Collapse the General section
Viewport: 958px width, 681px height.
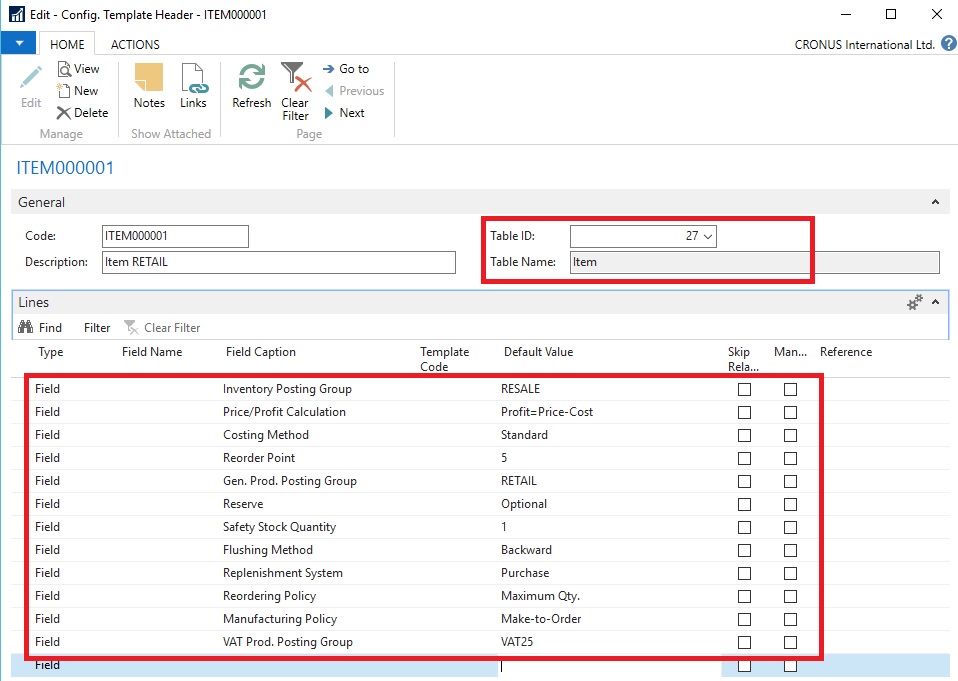pyautogui.click(x=935, y=202)
